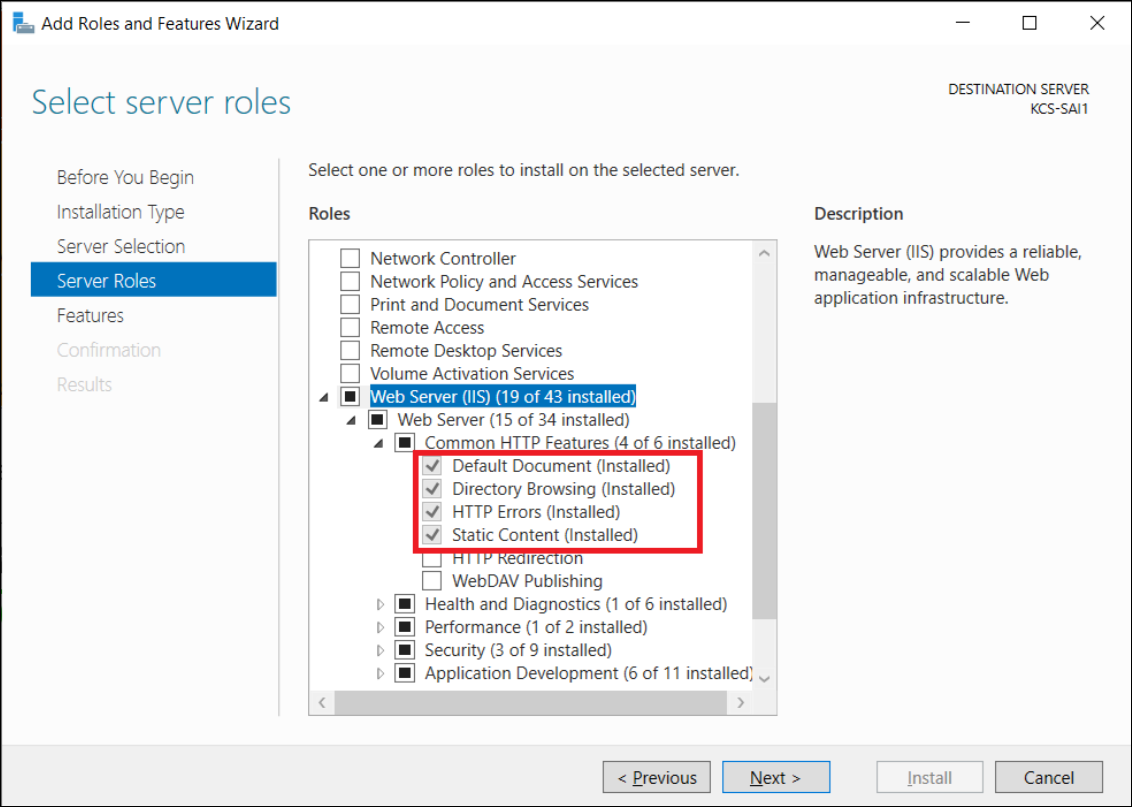Select the Default Document (Installed) row

click(x=561, y=466)
